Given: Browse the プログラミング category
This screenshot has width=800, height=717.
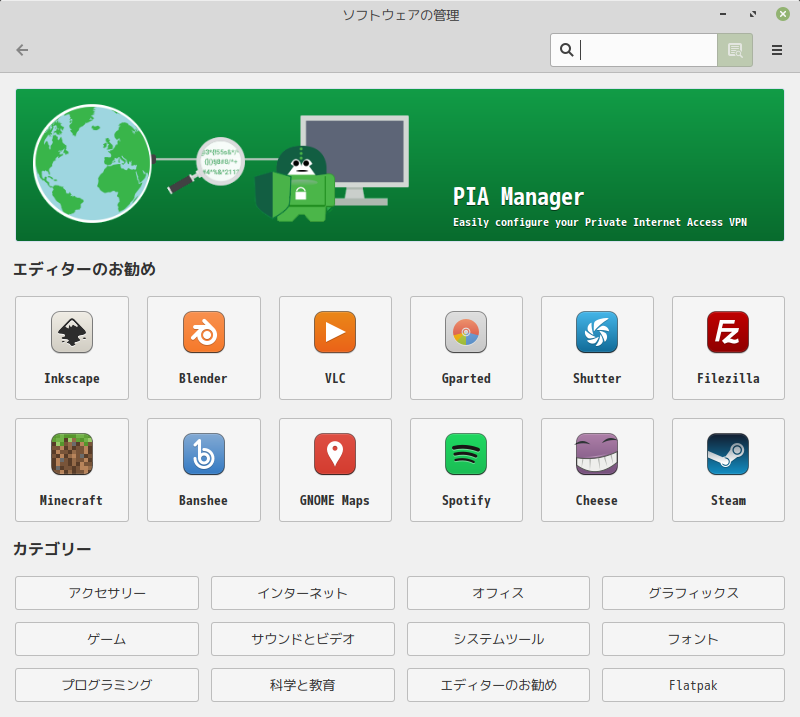Looking at the screenshot, I should pos(107,685).
